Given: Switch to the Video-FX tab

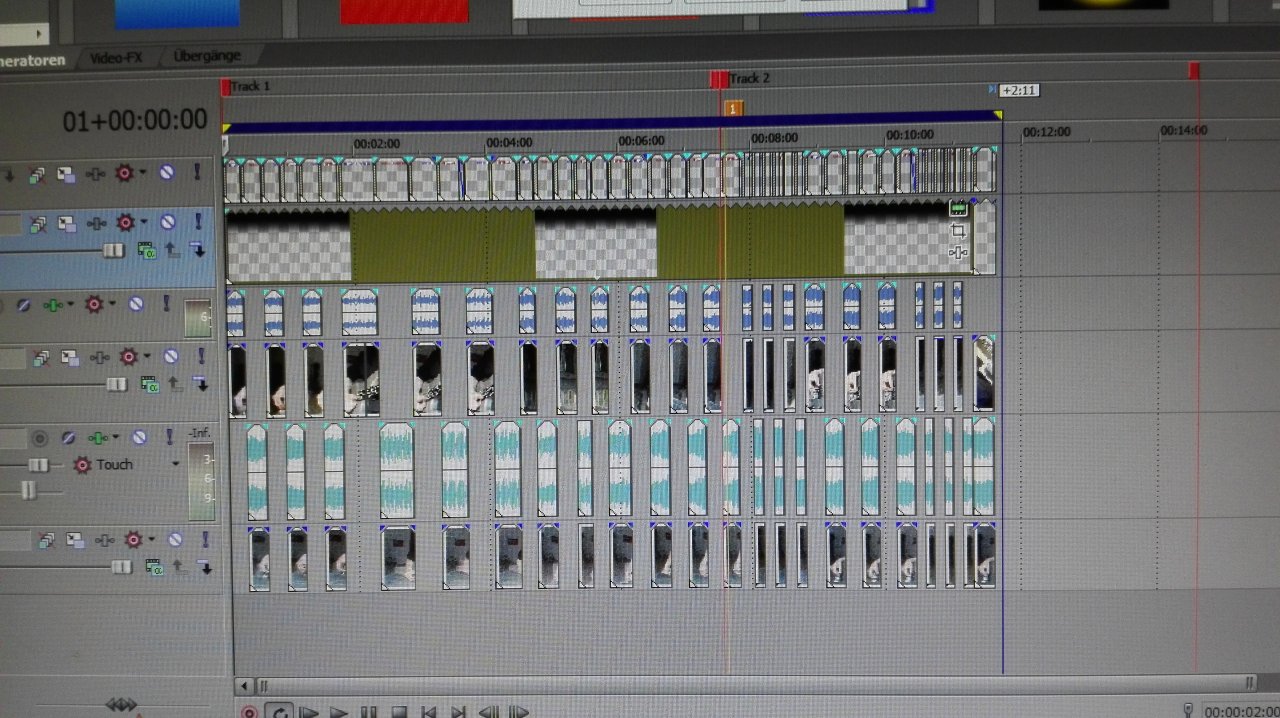Looking at the screenshot, I should coord(115,58).
